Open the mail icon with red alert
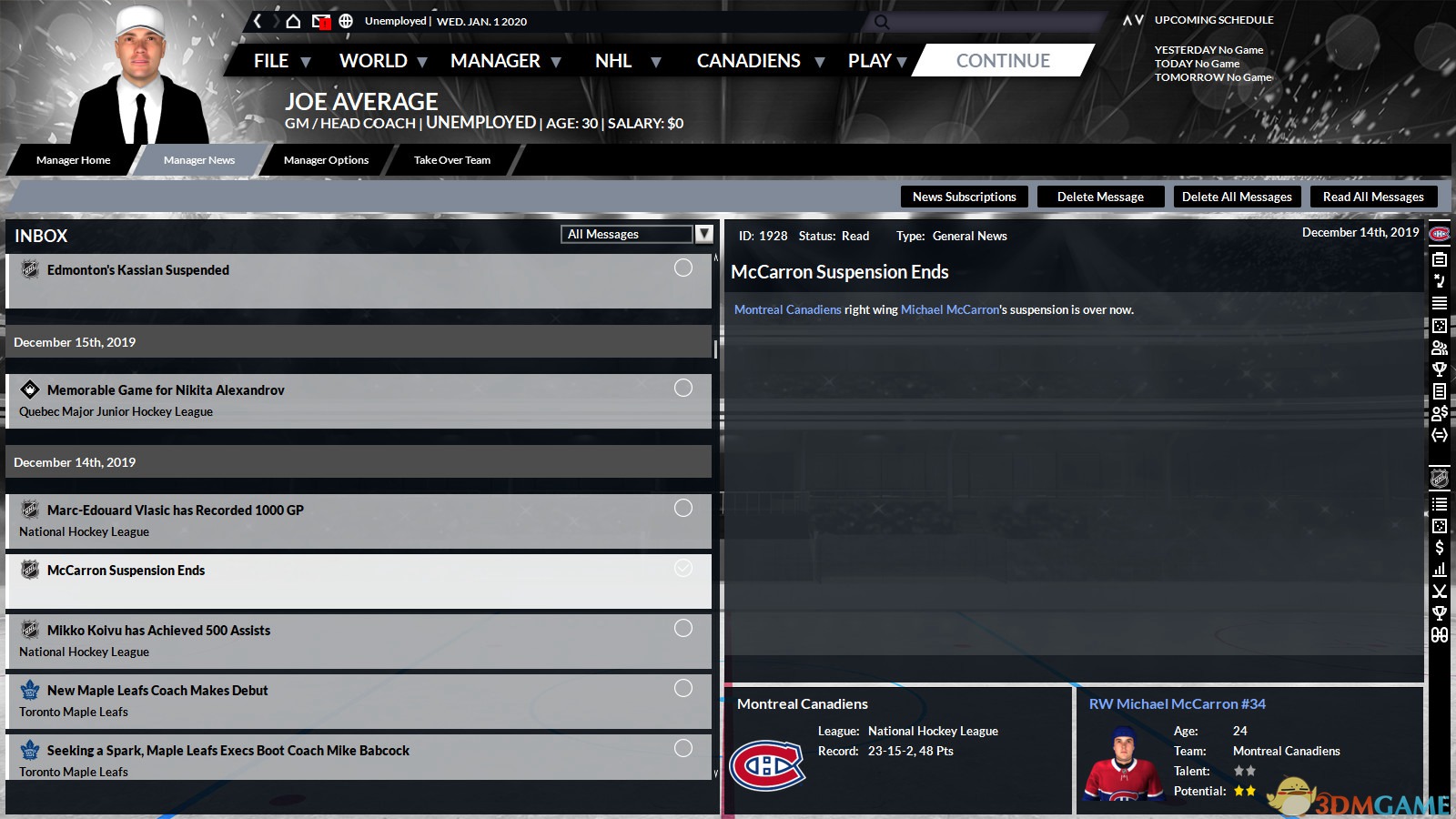The height and width of the screenshot is (819, 1456). click(320, 21)
